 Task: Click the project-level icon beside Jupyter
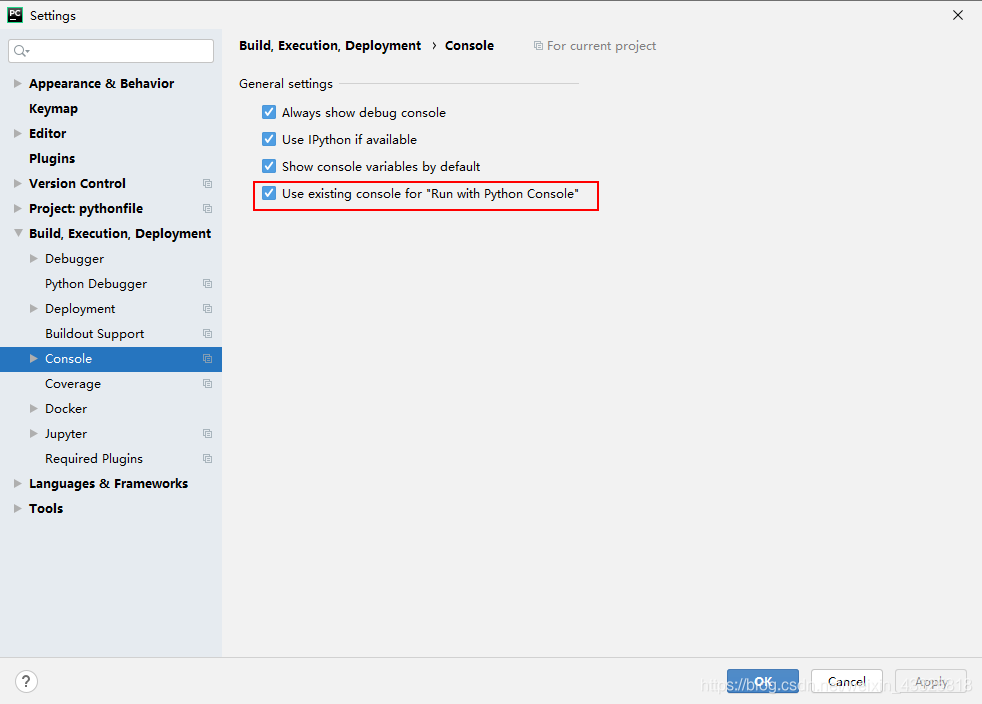[207, 433]
